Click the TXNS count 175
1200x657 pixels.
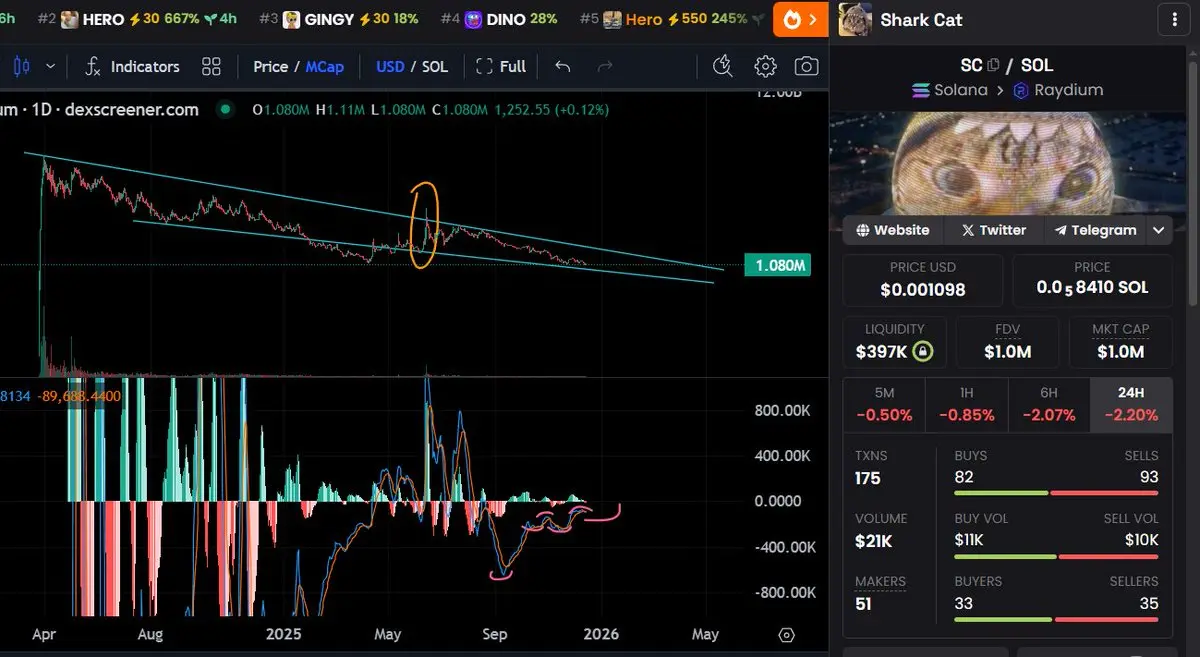868,478
